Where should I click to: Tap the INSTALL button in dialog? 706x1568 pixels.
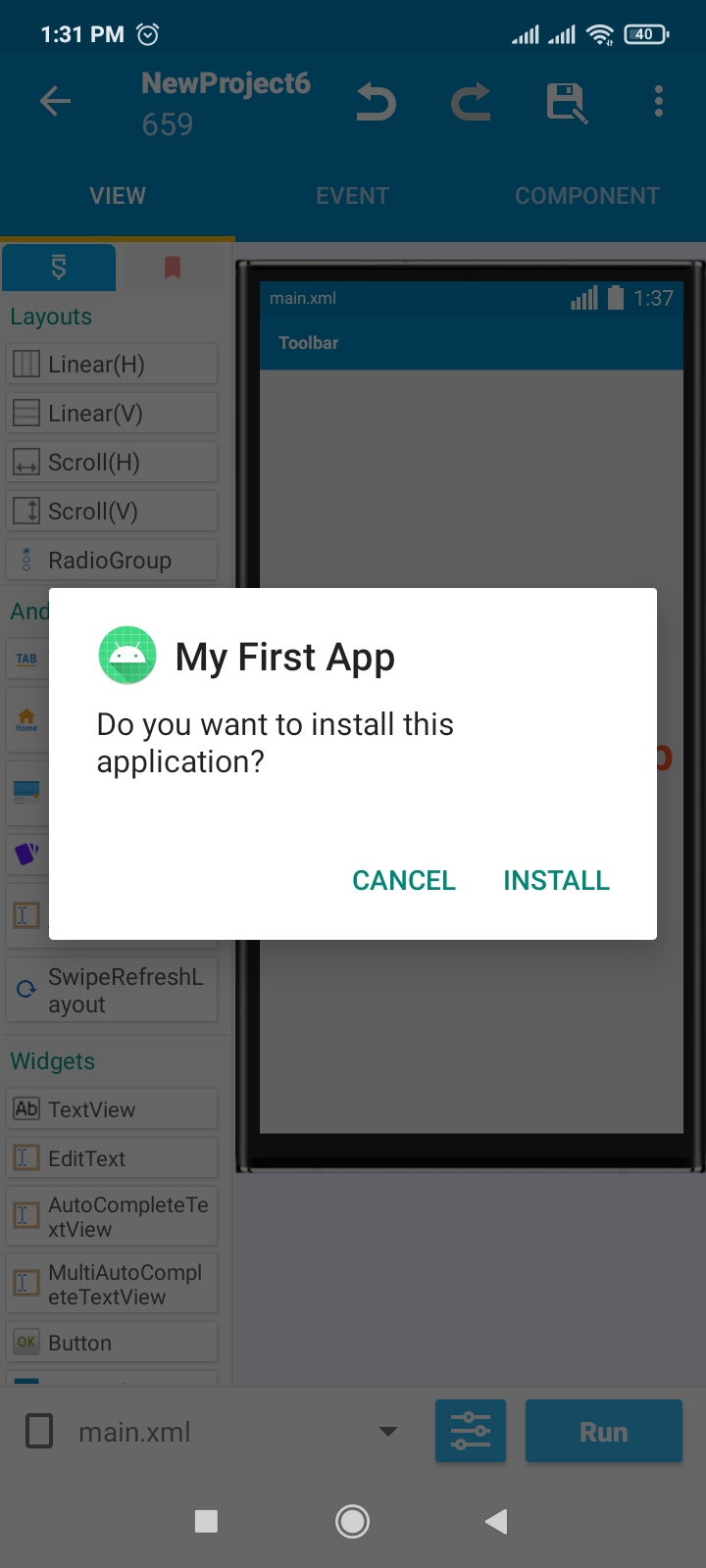click(556, 880)
